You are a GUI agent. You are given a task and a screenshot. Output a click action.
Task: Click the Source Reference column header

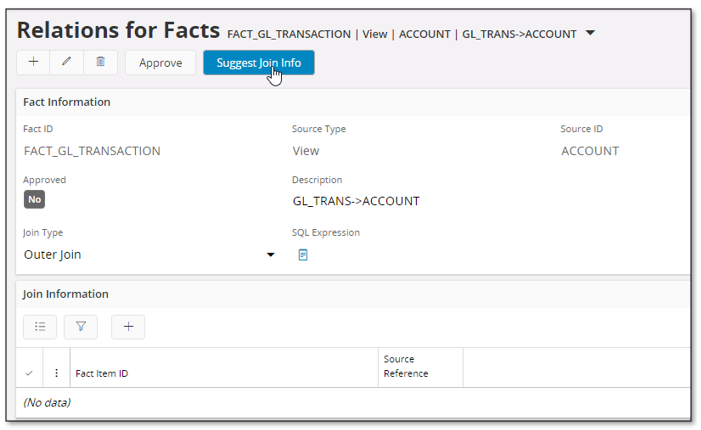[406, 366]
